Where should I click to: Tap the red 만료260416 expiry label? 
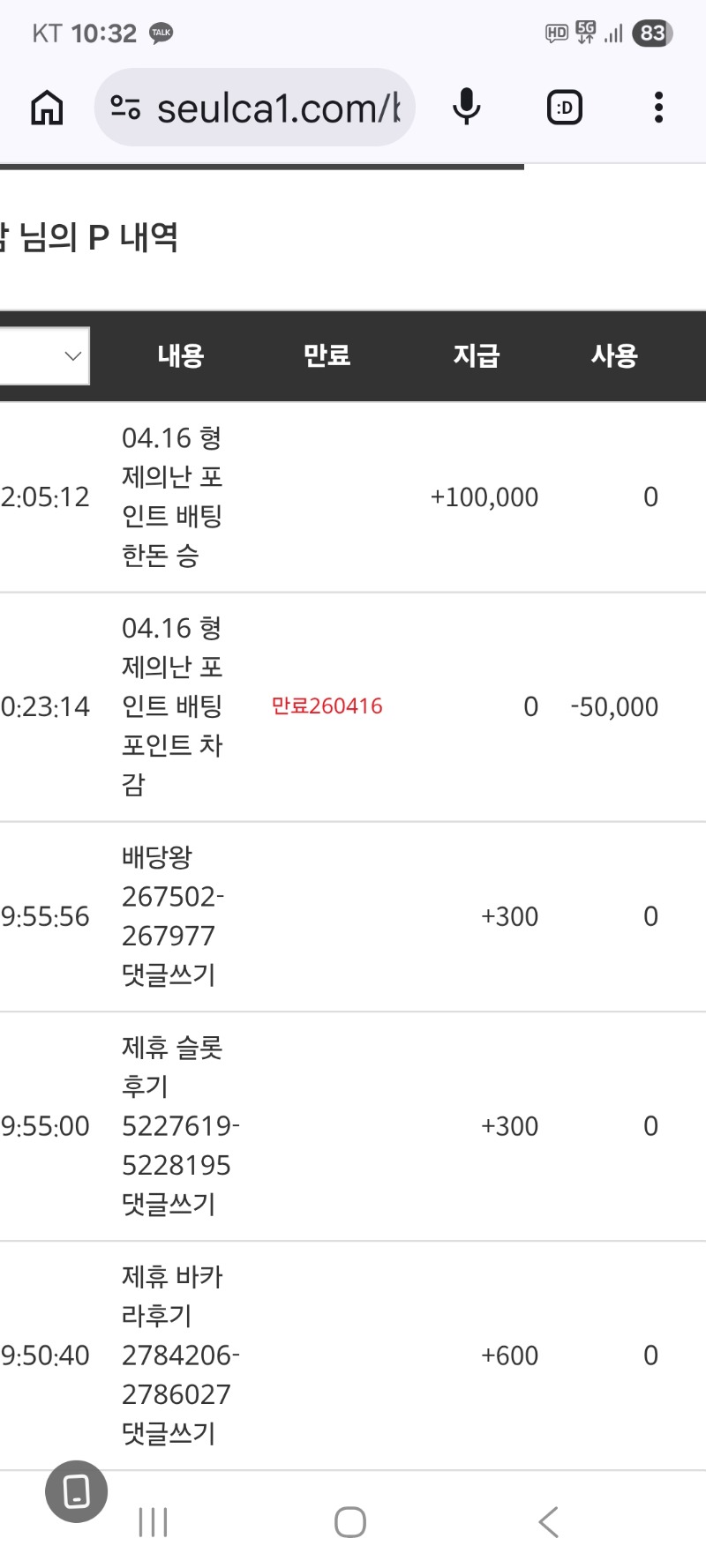[327, 706]
